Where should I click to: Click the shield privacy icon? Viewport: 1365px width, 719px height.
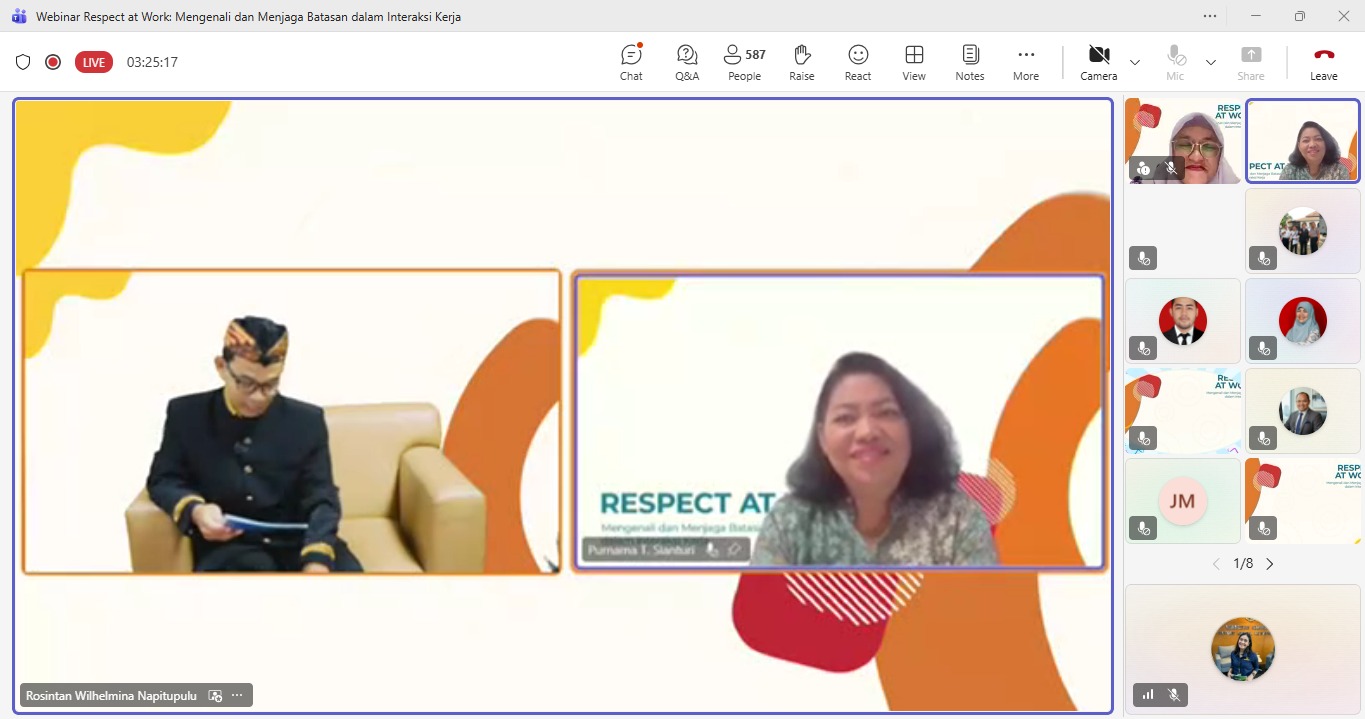click(23, 62)
